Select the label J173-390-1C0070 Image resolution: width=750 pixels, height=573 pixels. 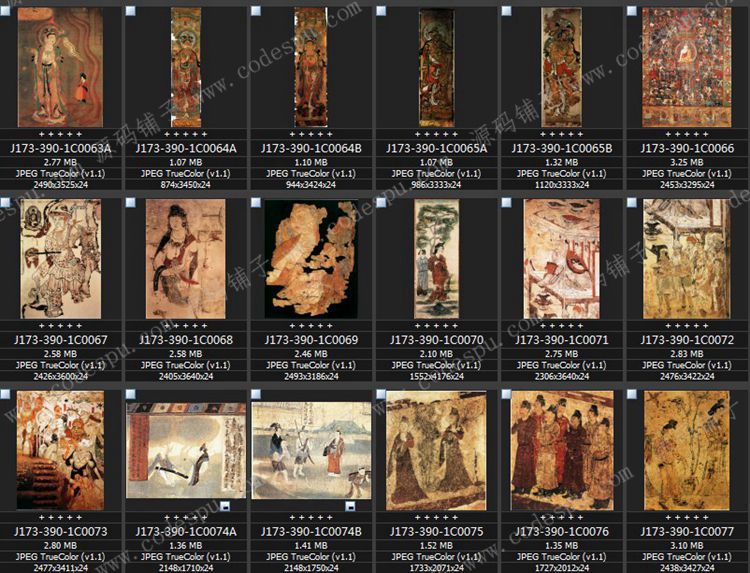[436, 340]
